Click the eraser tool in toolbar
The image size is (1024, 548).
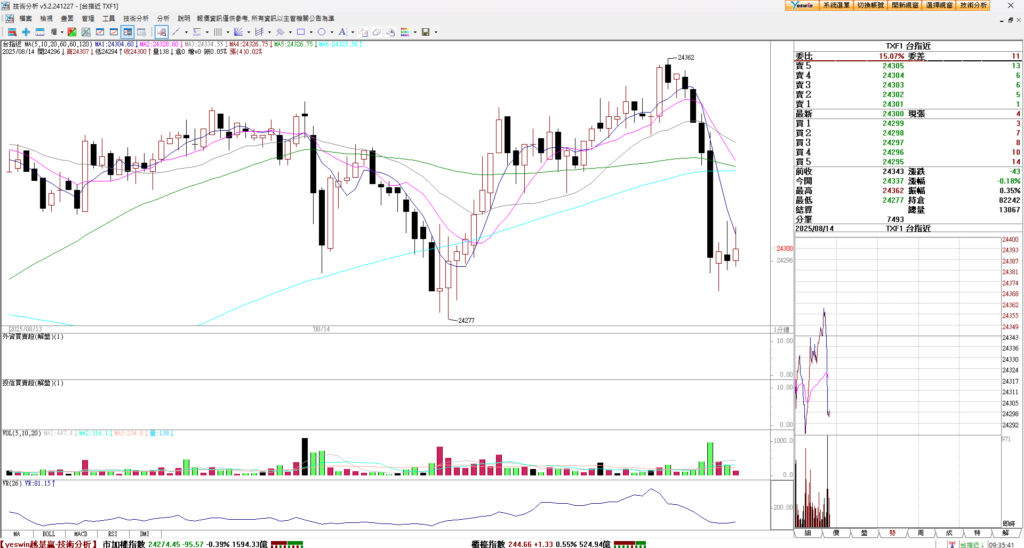376,32
